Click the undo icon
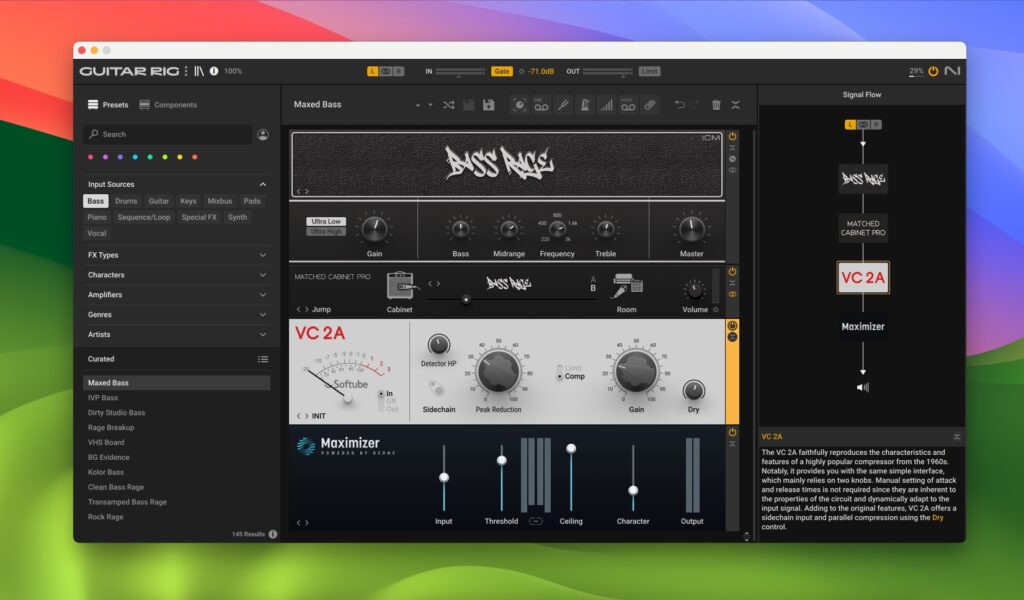 click(x=680, y=104)
